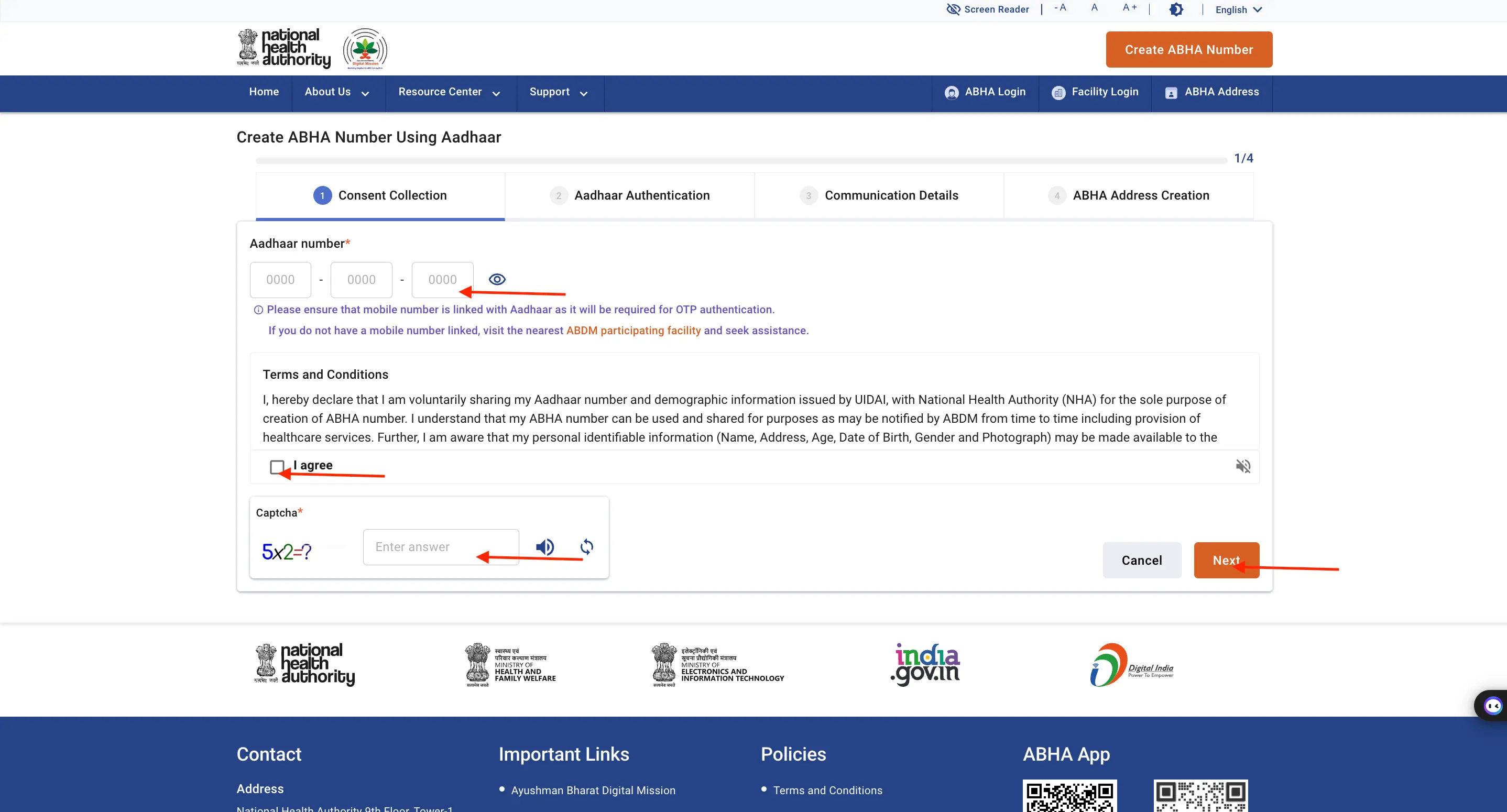Toggle terms audio with muted speaker icon
Image resolution: width=1507 pixels, height=812 pixels.
[1242, 466]
